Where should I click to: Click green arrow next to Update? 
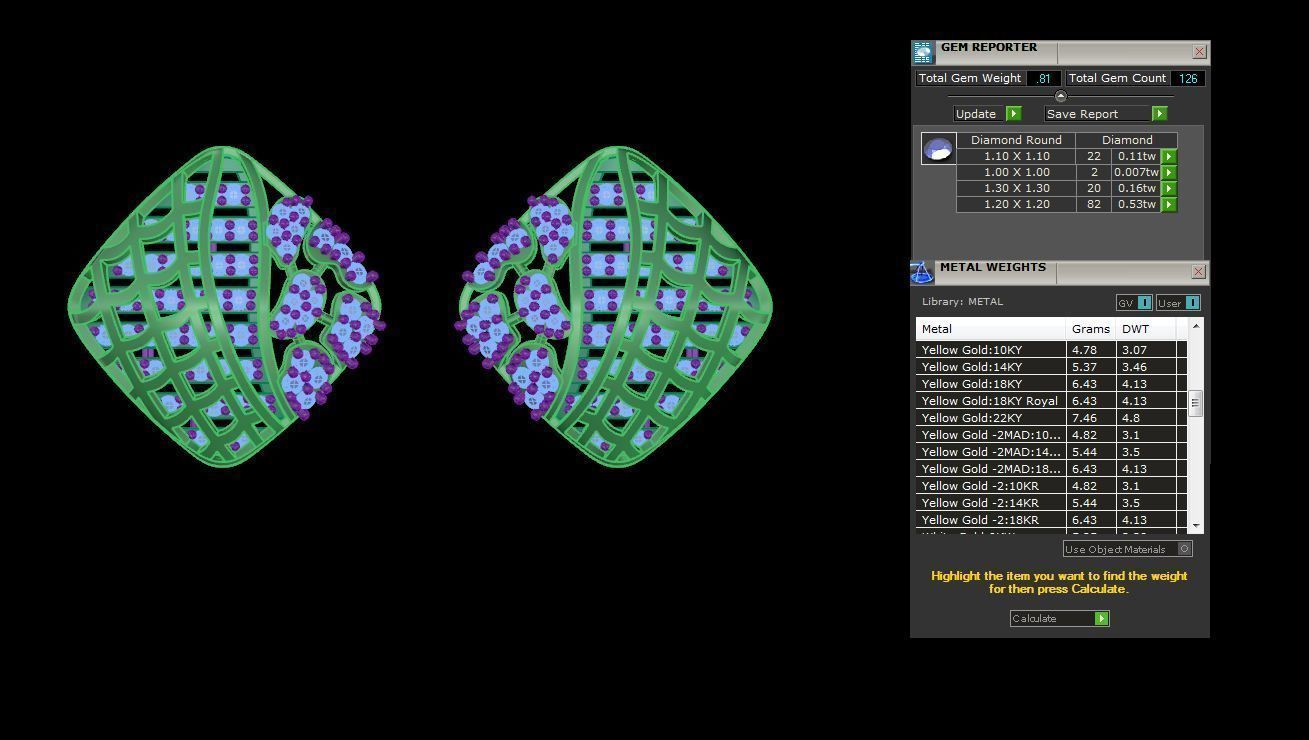[x=1013, y=114]
